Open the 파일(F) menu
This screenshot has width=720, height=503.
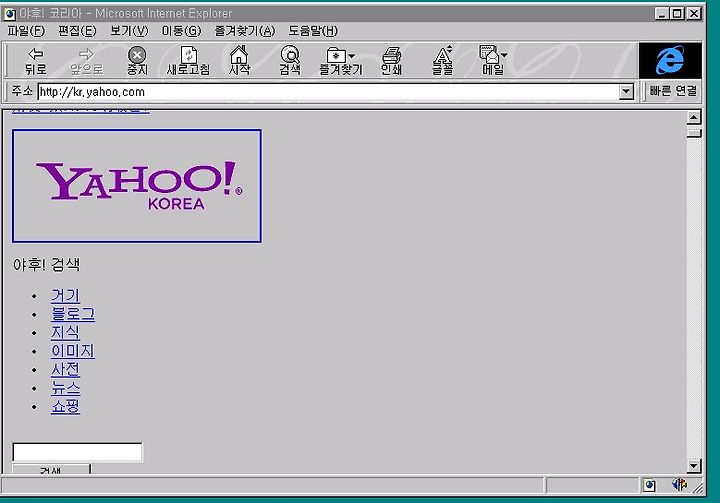(x=26, y=31)
